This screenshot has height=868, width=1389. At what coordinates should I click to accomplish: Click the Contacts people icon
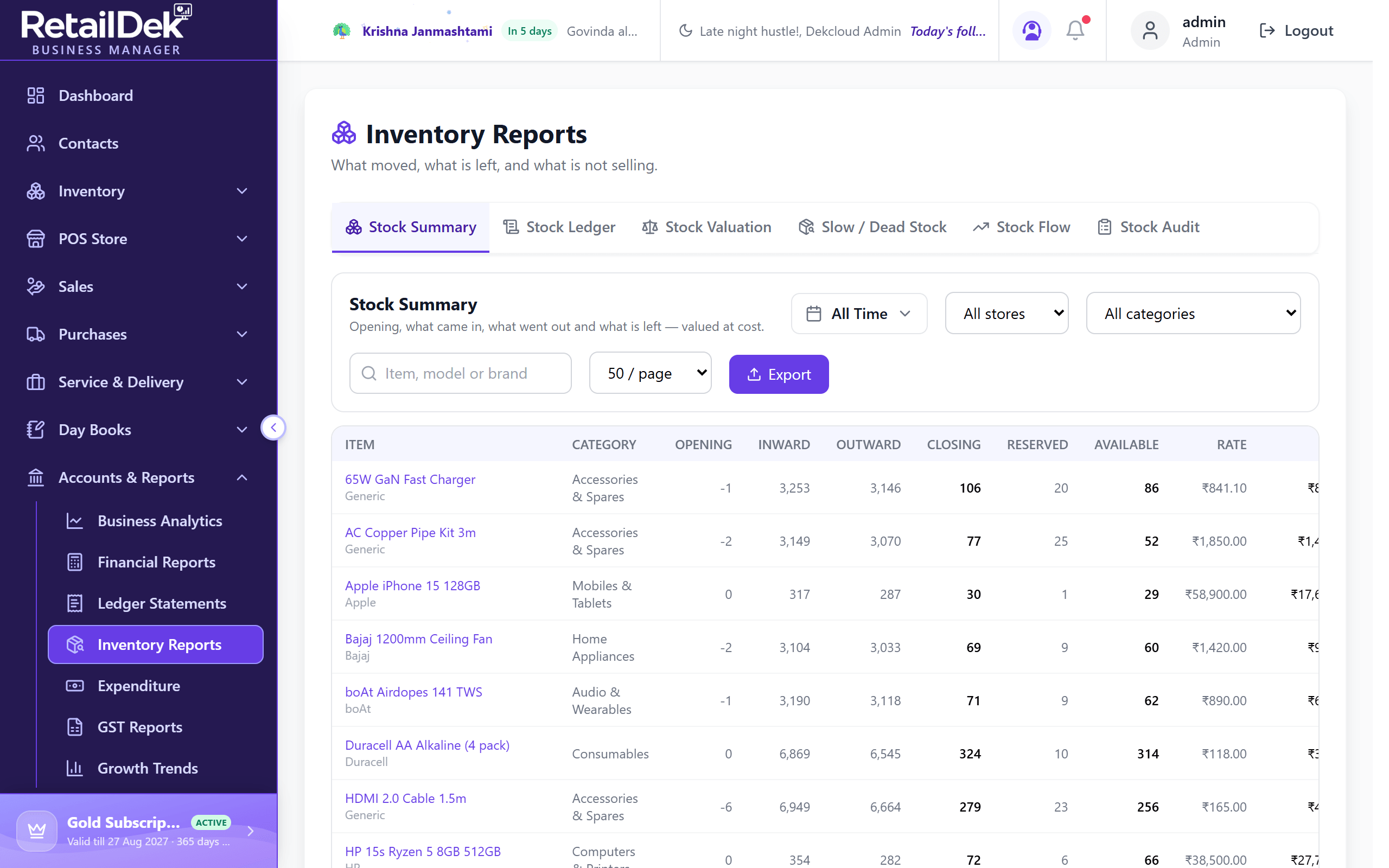coord(36,143)
